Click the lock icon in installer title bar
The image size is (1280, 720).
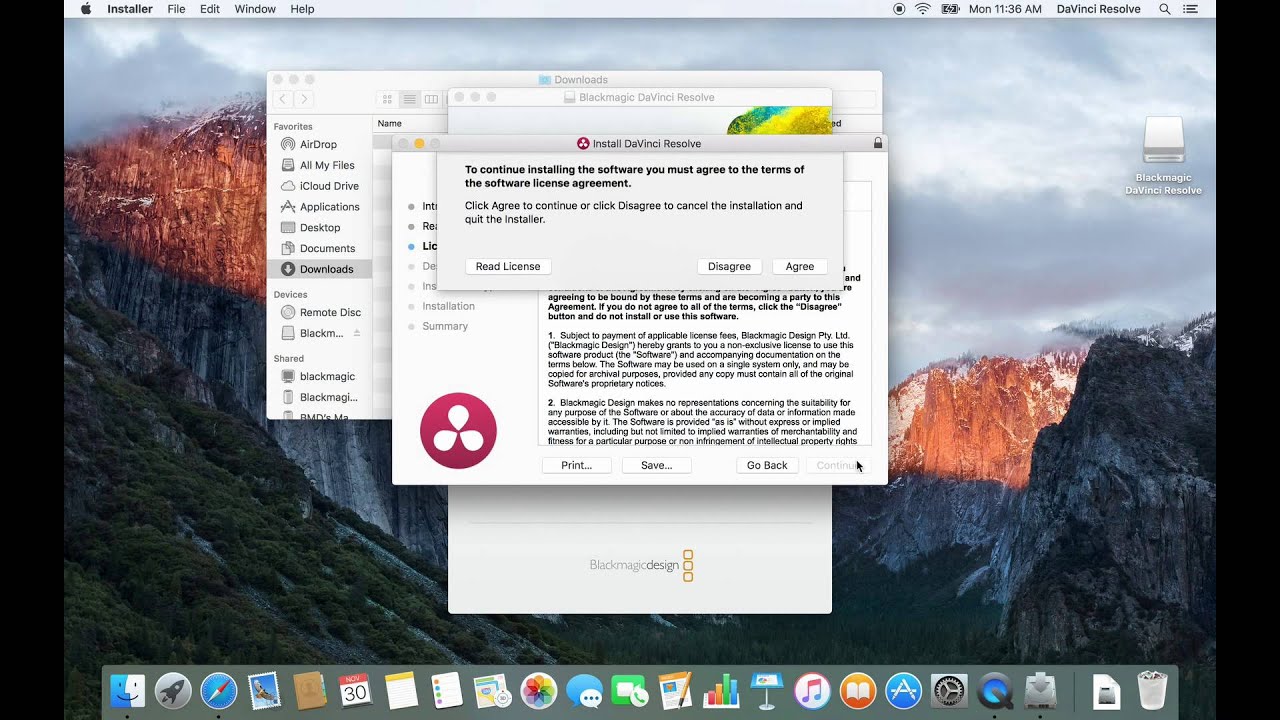pyautogui.click(x=878, y=143)
